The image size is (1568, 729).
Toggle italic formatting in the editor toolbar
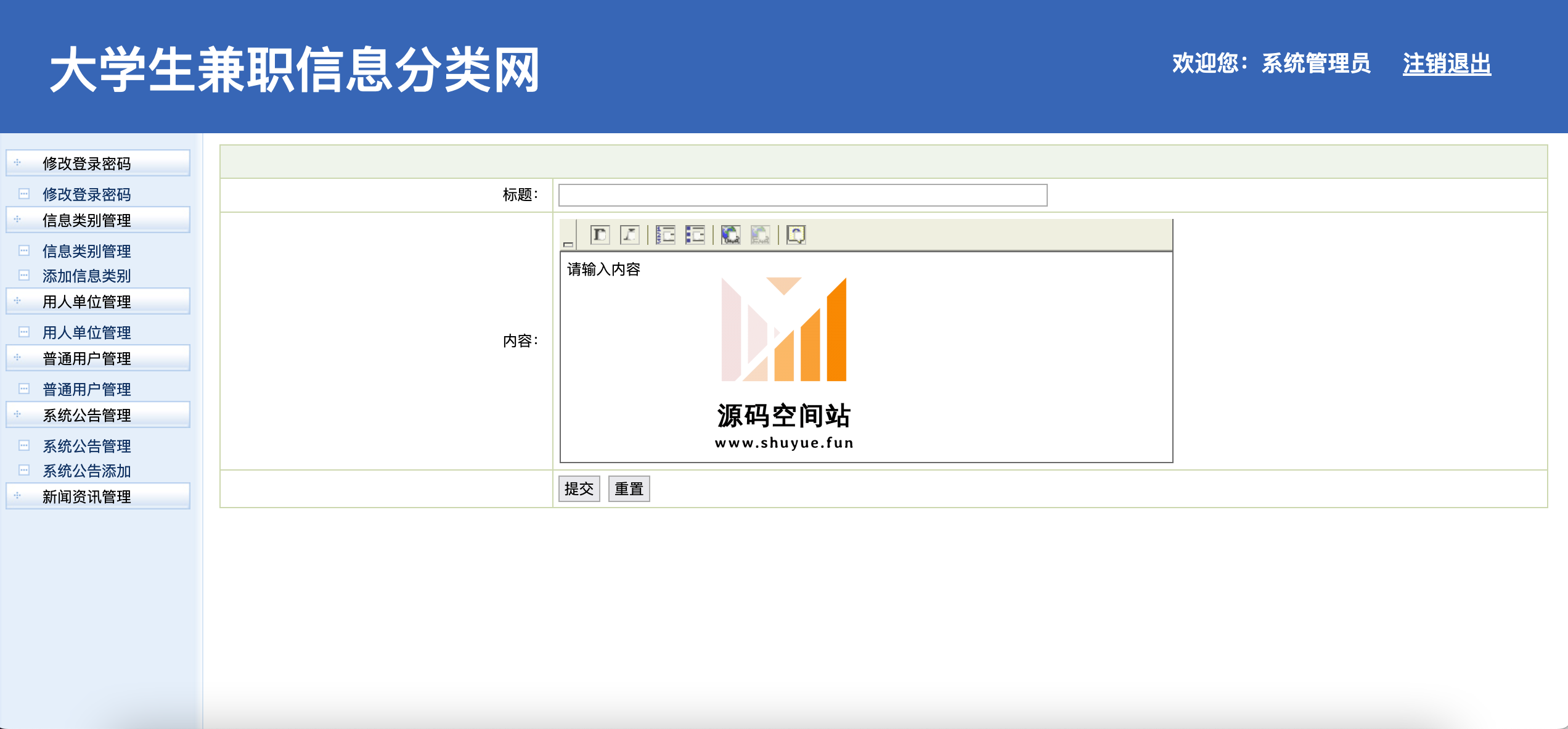pyautogui.click(x=629, y=235)
